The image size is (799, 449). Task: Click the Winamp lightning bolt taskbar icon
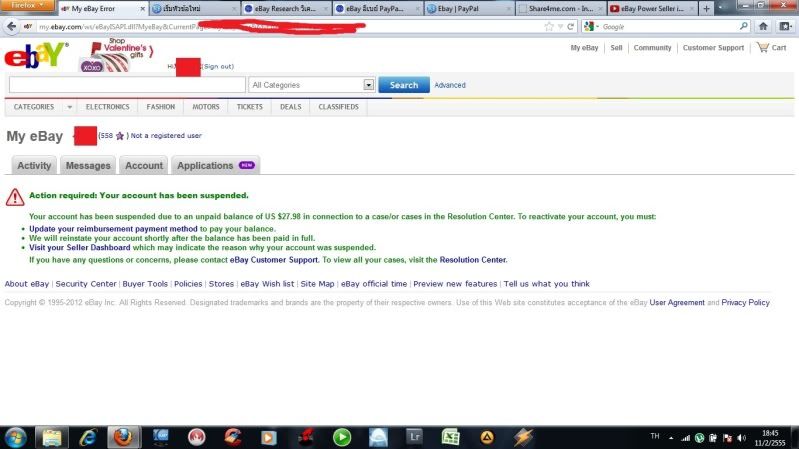coord(523,437)
